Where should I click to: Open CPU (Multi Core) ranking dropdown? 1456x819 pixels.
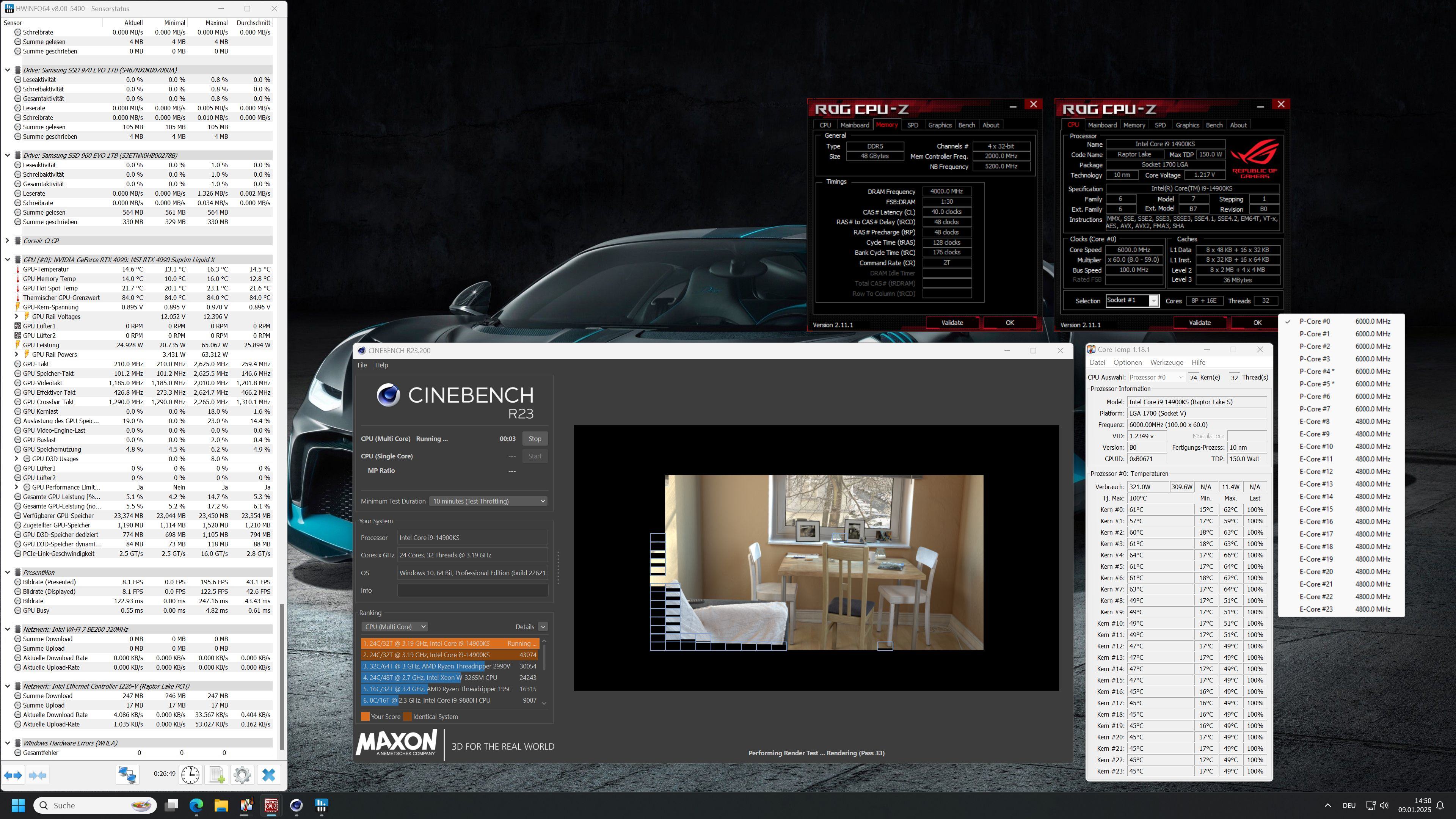click(x=394, y=627)
